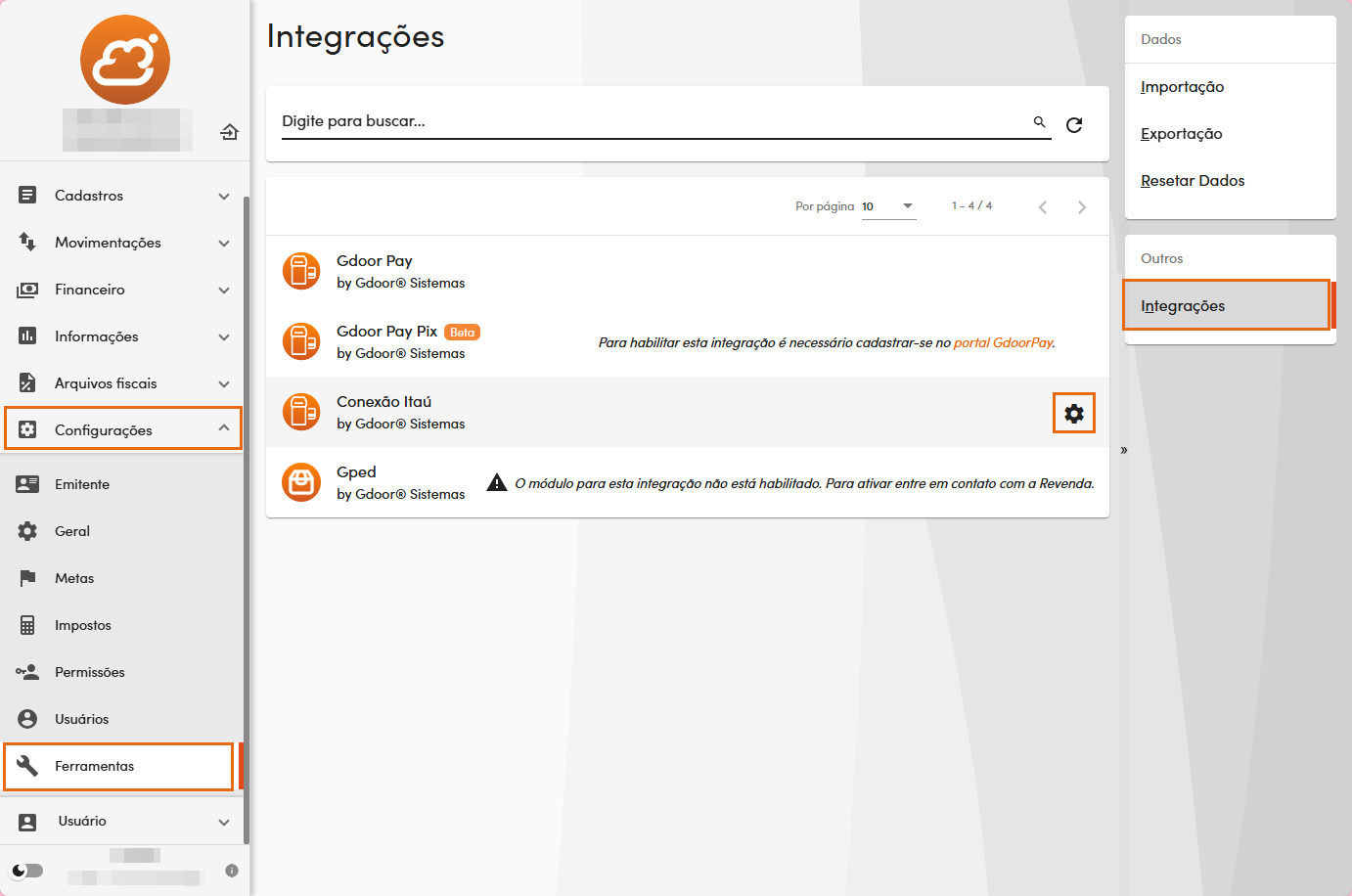Click the info icon at sidebar bottom

pos(232,871)
